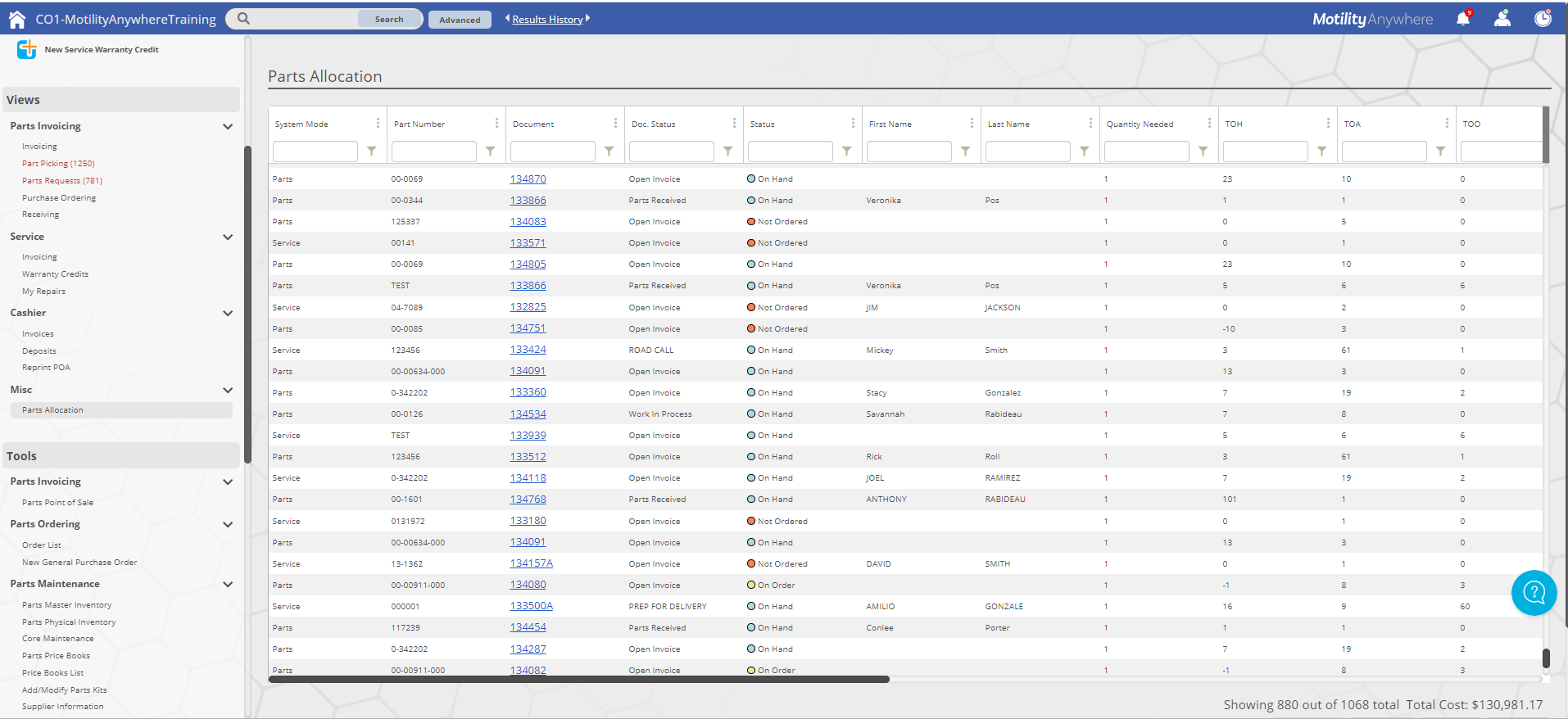Collapse the Parts Maintenance section
This screenshot has height=719, width=1568.
[228, 584]
